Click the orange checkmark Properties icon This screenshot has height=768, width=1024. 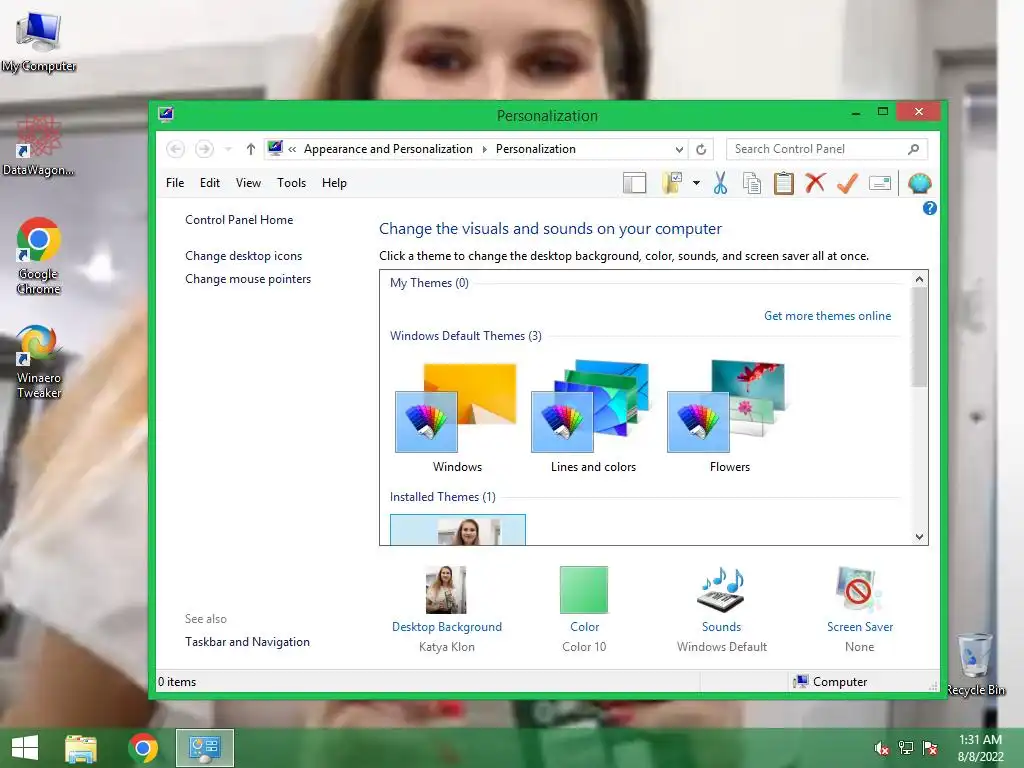[x=847, y=184]
